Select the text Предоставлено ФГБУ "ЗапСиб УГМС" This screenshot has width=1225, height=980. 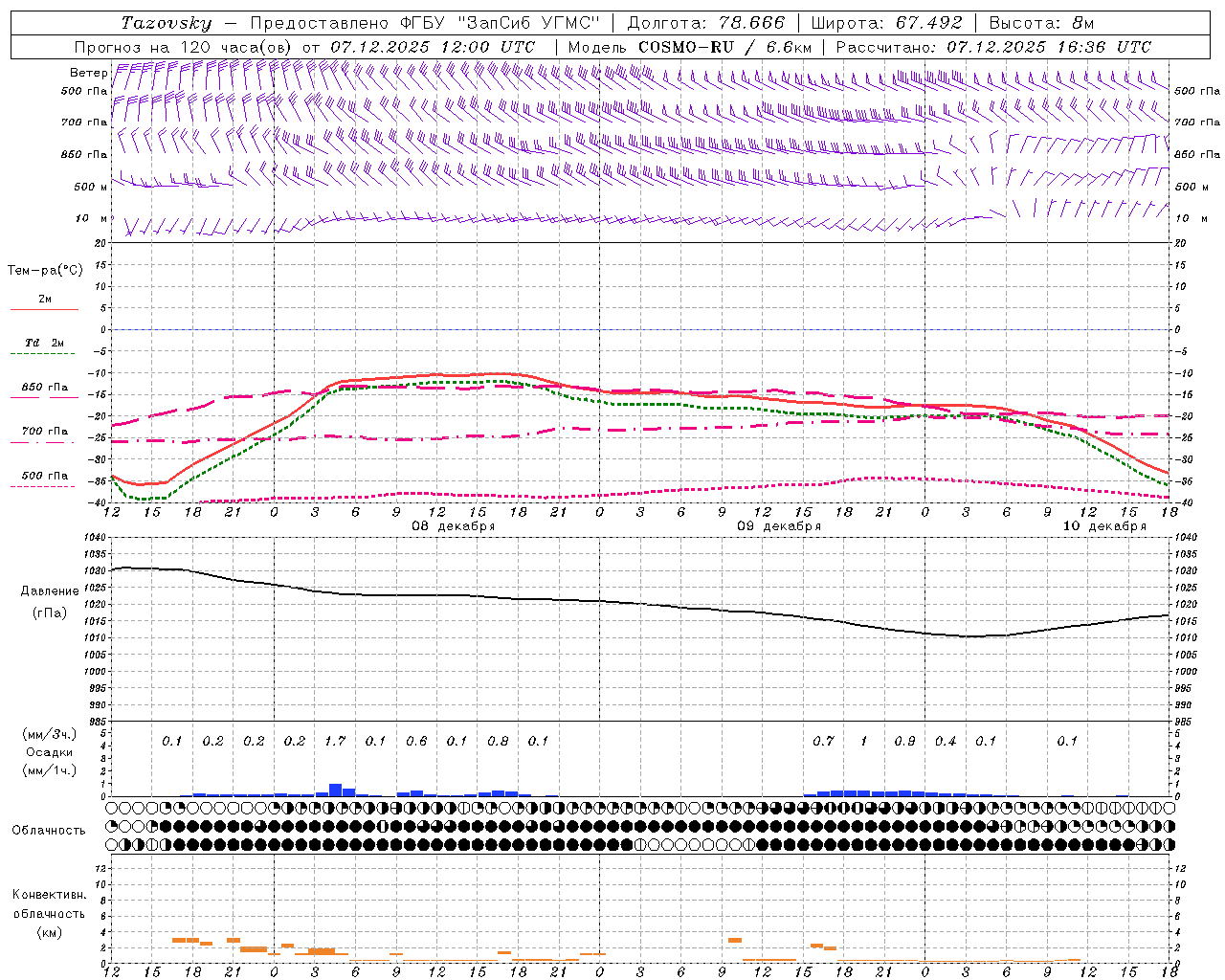424,23
